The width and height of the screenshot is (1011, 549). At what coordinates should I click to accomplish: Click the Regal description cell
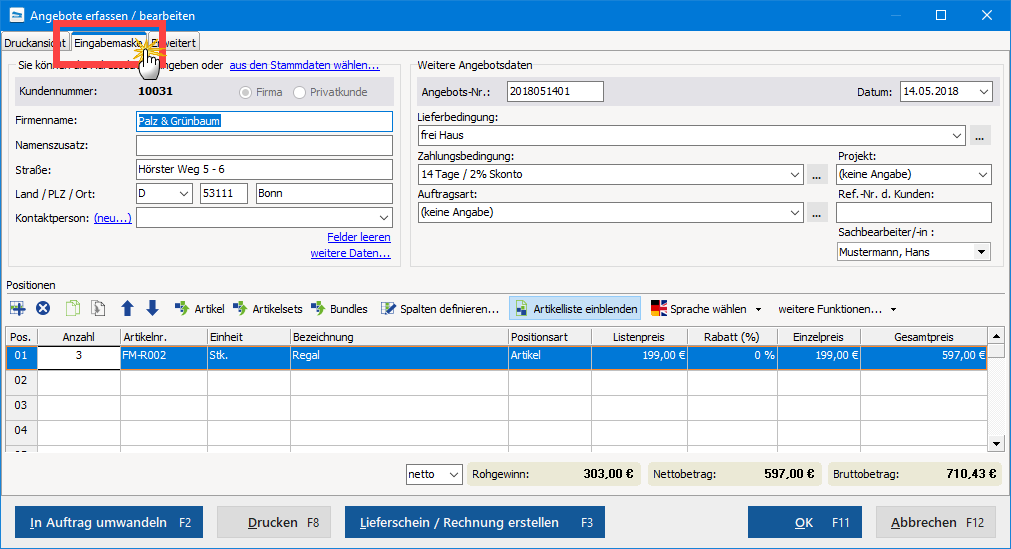[399, 357]
